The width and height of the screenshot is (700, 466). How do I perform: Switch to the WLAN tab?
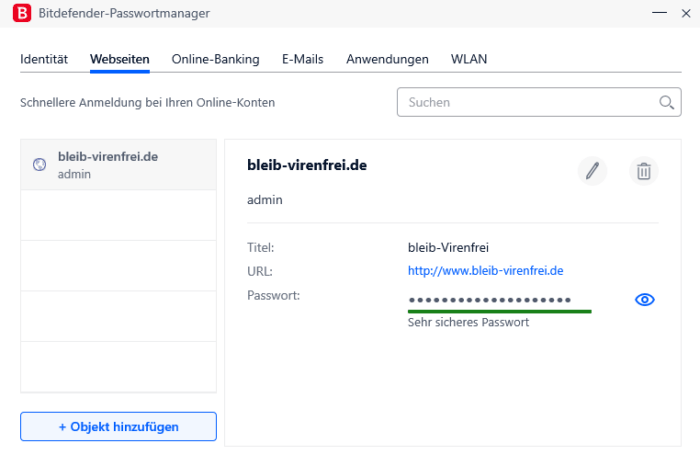469,59
